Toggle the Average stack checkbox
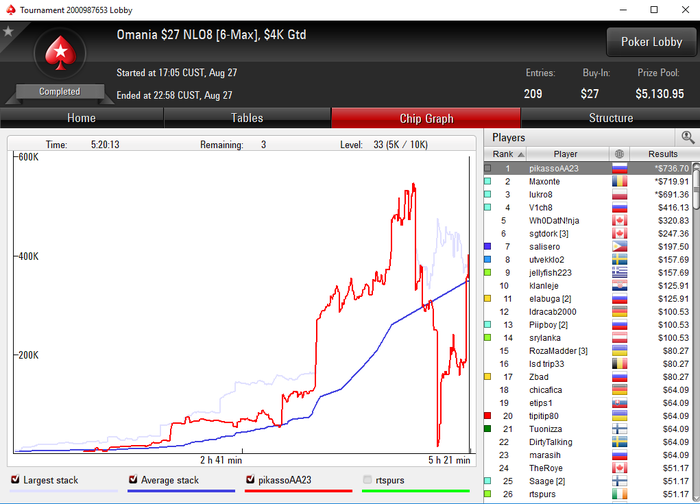700x504 pixels. click(x=133, y=479)
